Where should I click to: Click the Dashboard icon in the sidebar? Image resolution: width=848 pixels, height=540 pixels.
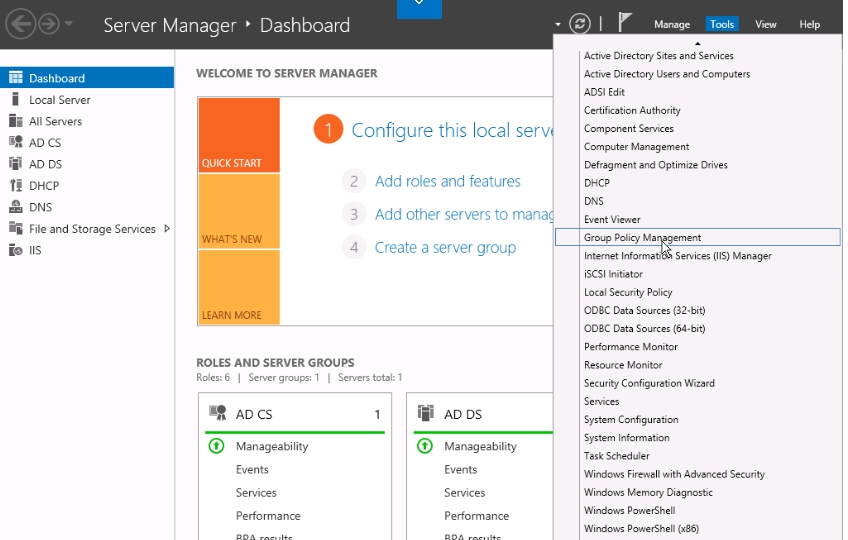coord(15,78)
